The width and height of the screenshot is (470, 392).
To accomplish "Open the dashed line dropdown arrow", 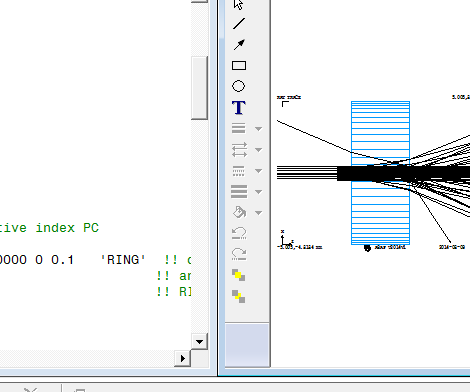I will [x=258, y=171].
